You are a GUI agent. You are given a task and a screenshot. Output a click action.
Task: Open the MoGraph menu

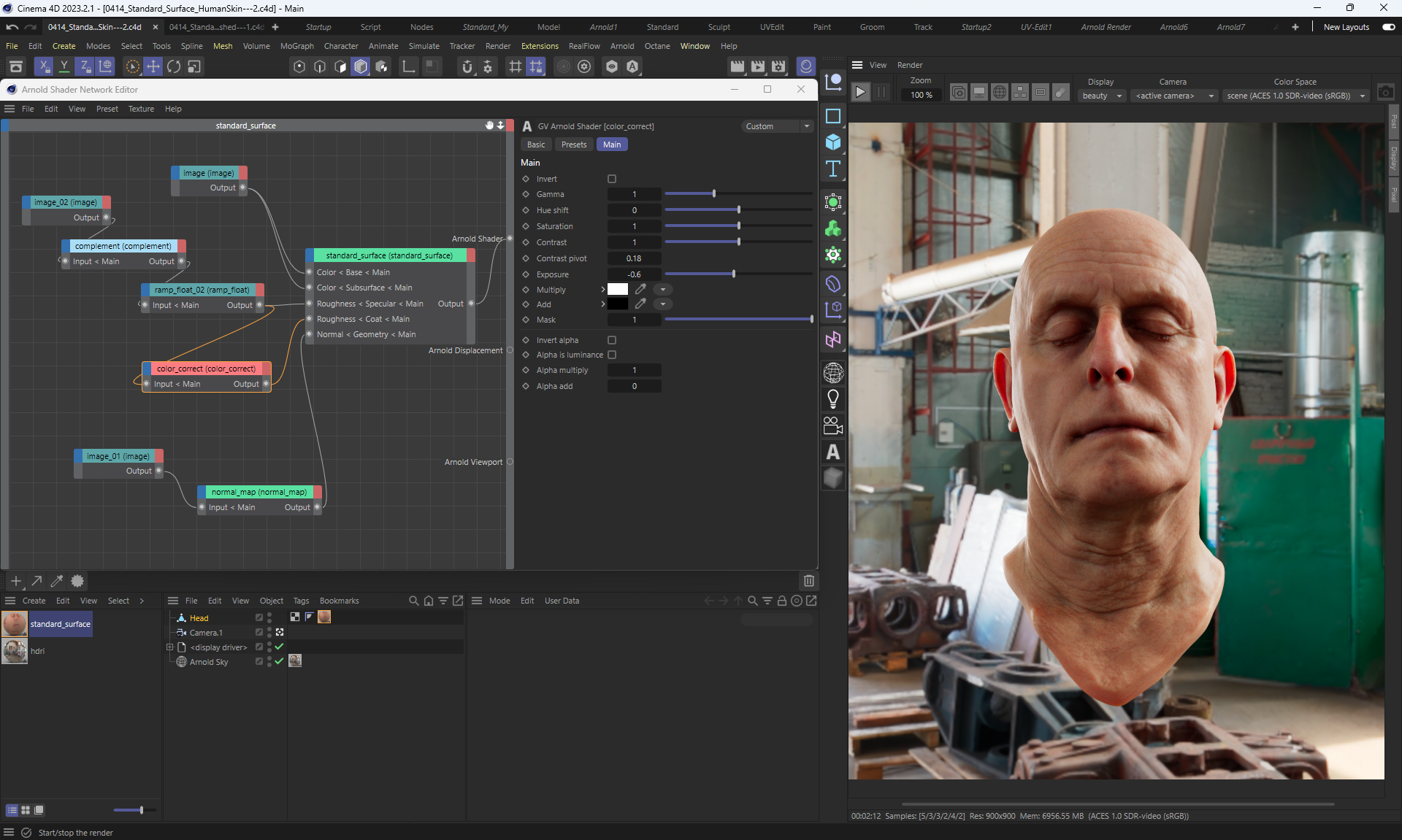pyautogui.click(x=296, y=46)
